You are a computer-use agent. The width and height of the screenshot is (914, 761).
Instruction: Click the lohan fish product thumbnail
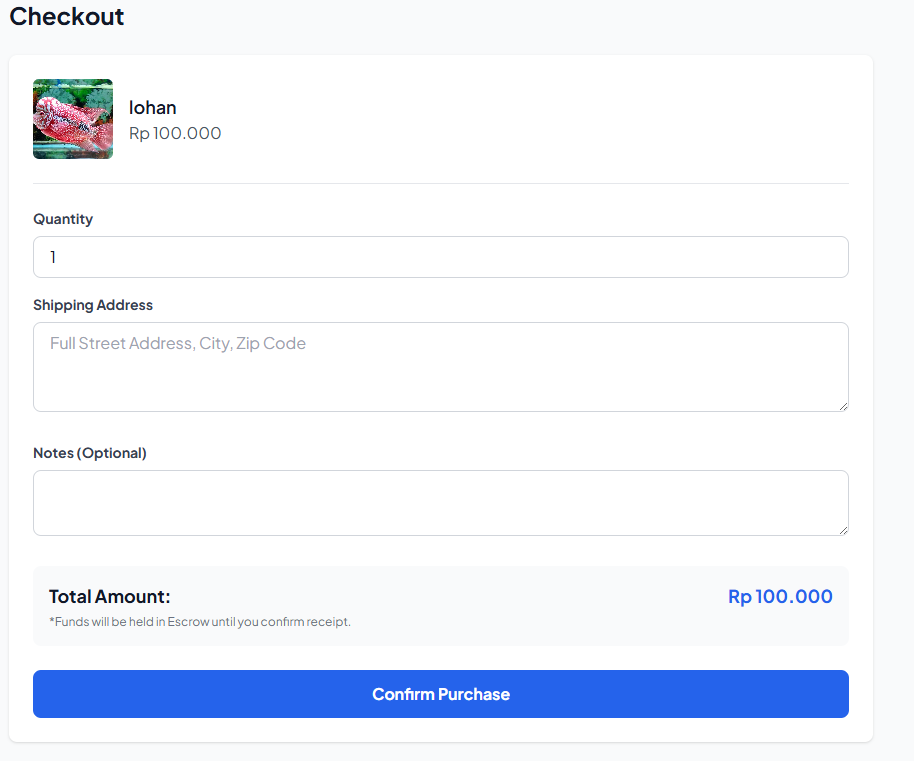(x=73, y=119)
